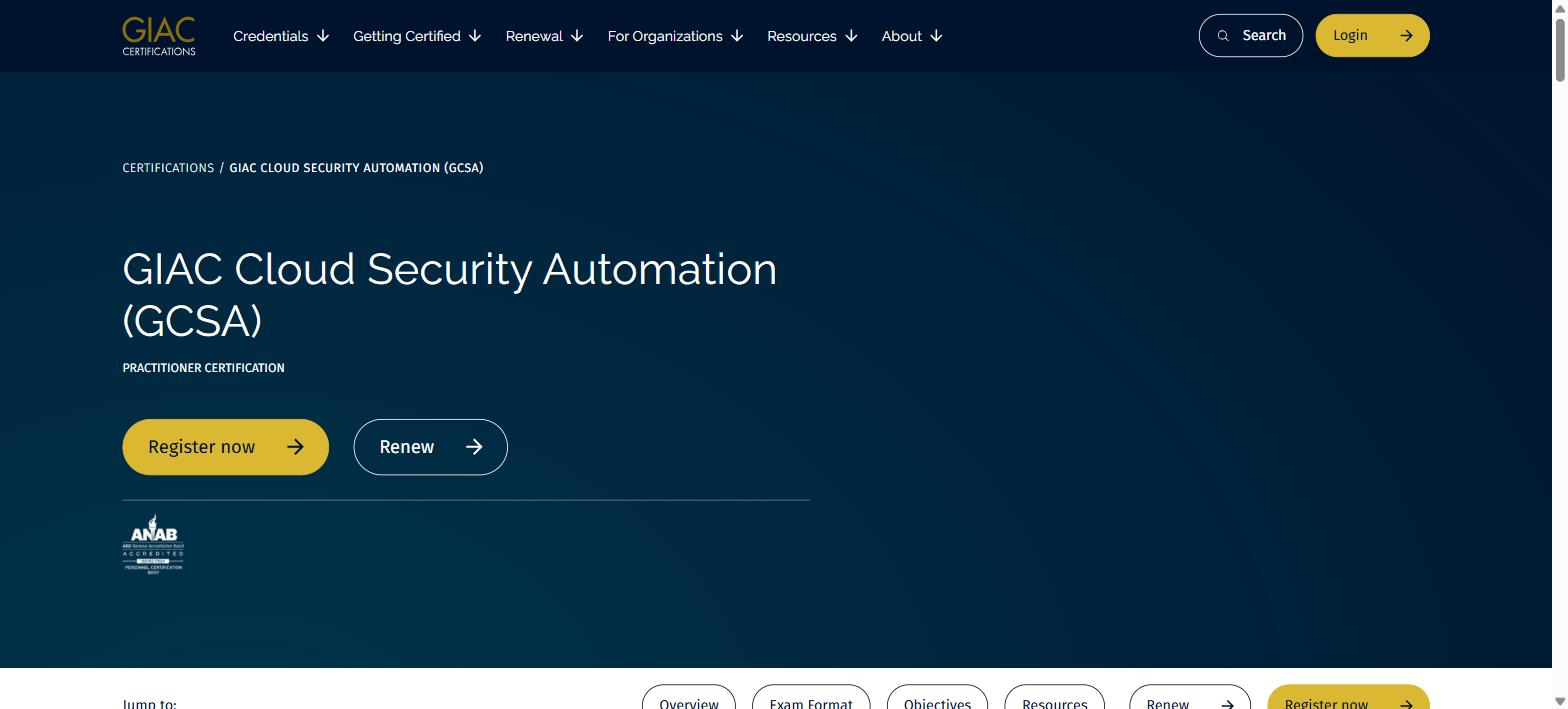Click the Login button

1372,35
